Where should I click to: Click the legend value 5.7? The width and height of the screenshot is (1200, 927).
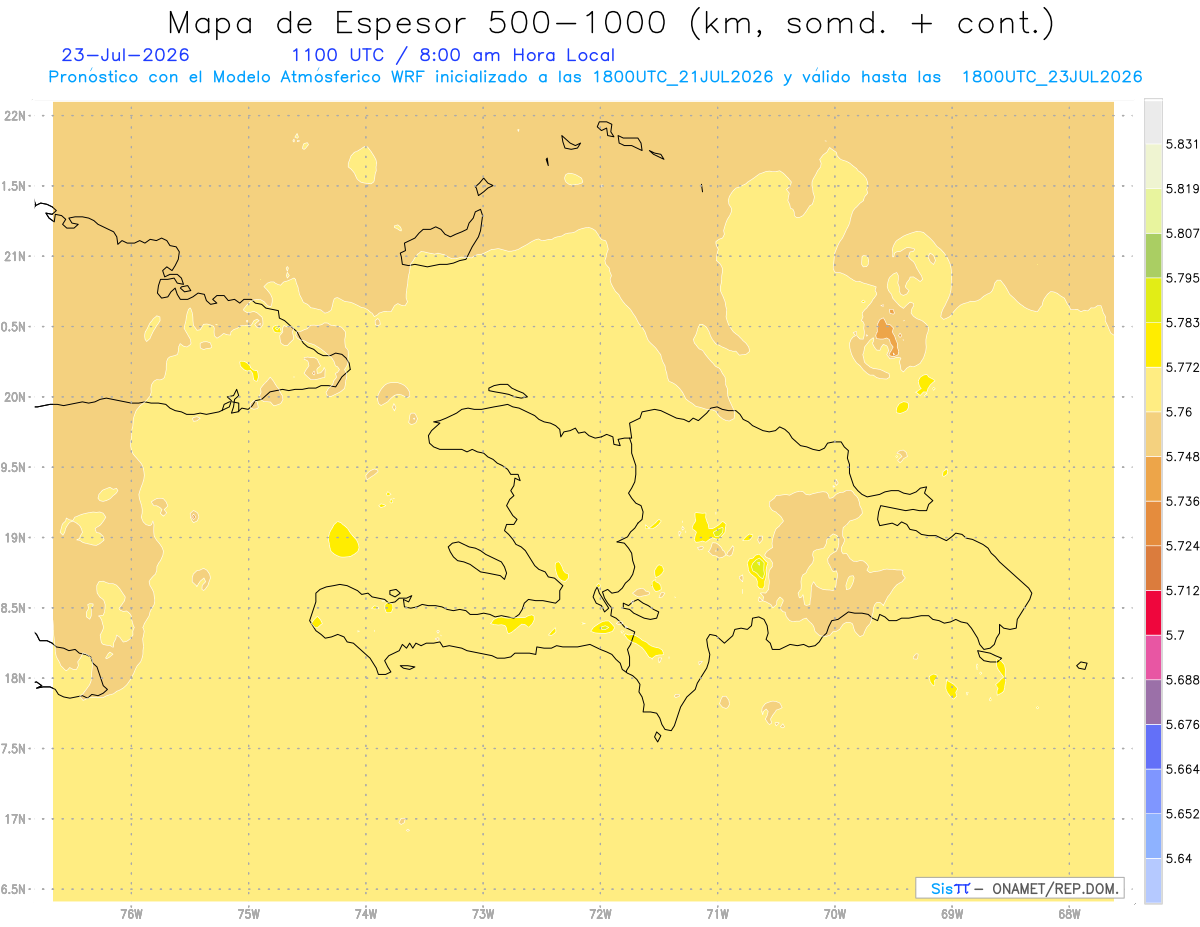[1175, 635]
